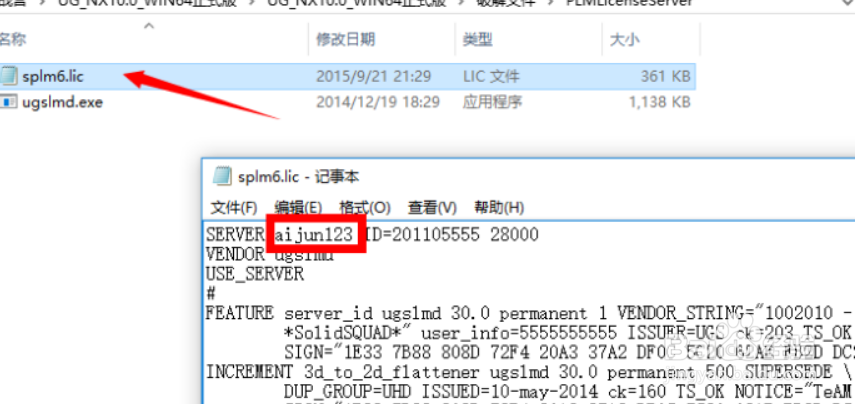
Task: Click the PLMLicenseServer breadcrumb segment
Action: 629,3
